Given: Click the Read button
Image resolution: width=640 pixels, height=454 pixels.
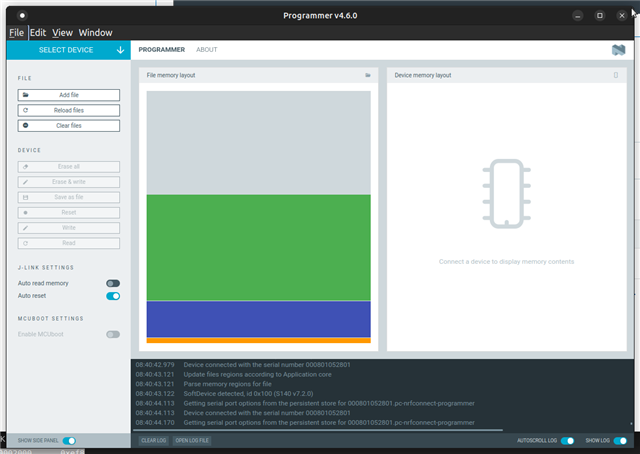Looking at the screenshot, I should [69, 243].
